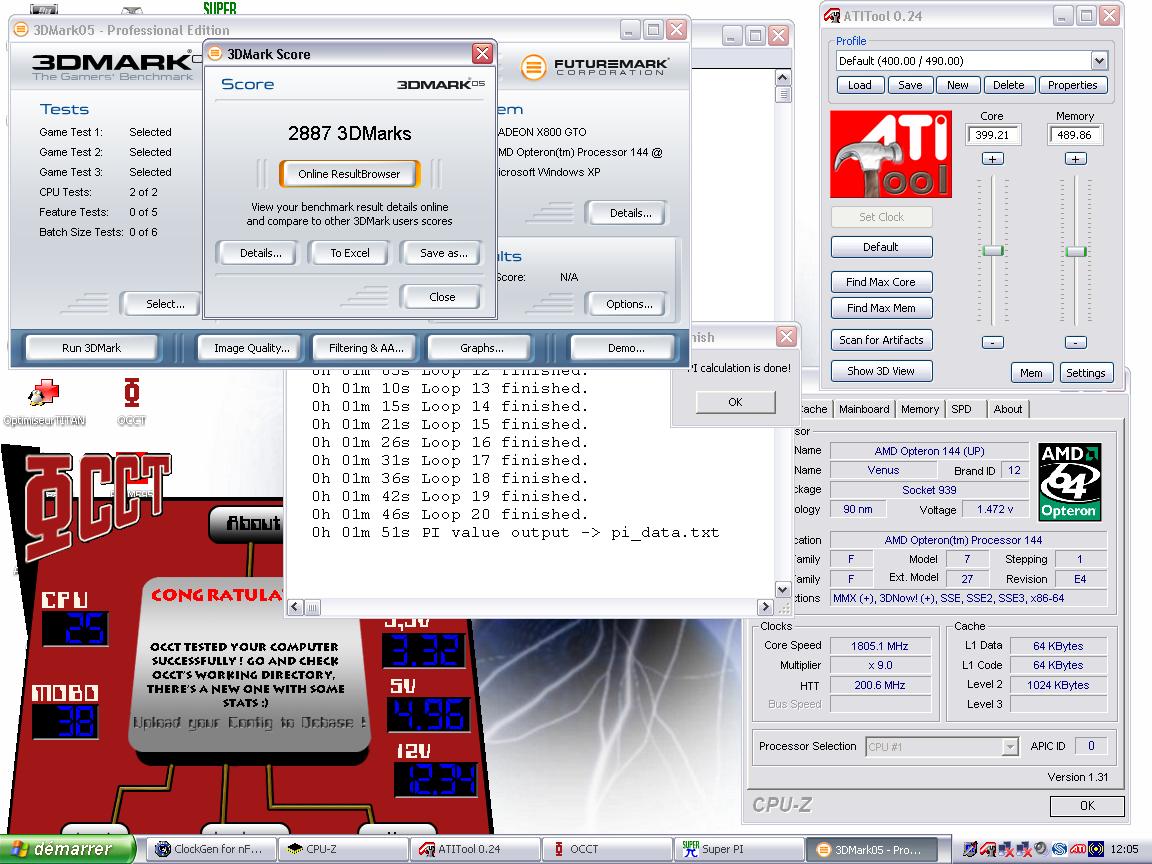
Task: Click the AMD Opteron 64 logo
Action: coord(1069,482)
